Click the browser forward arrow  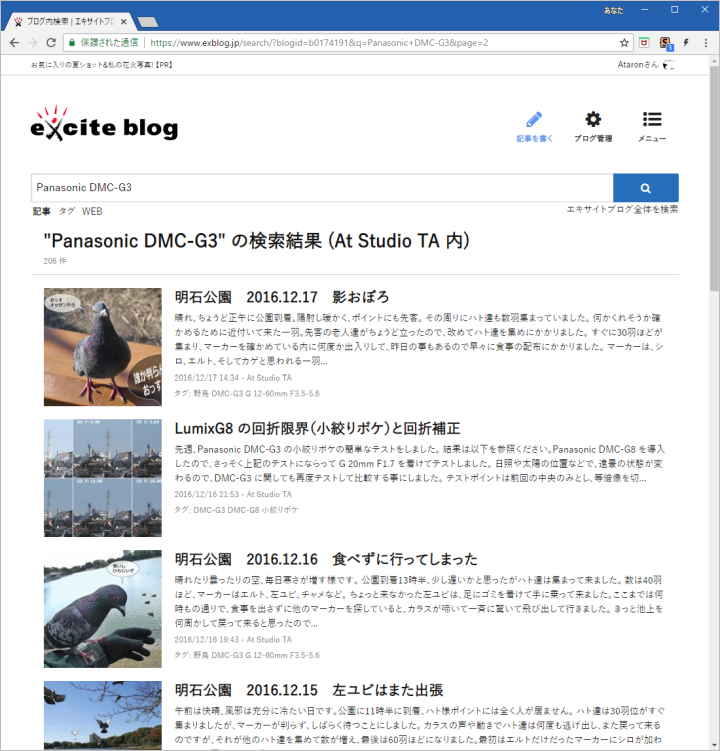click(33, 43)
